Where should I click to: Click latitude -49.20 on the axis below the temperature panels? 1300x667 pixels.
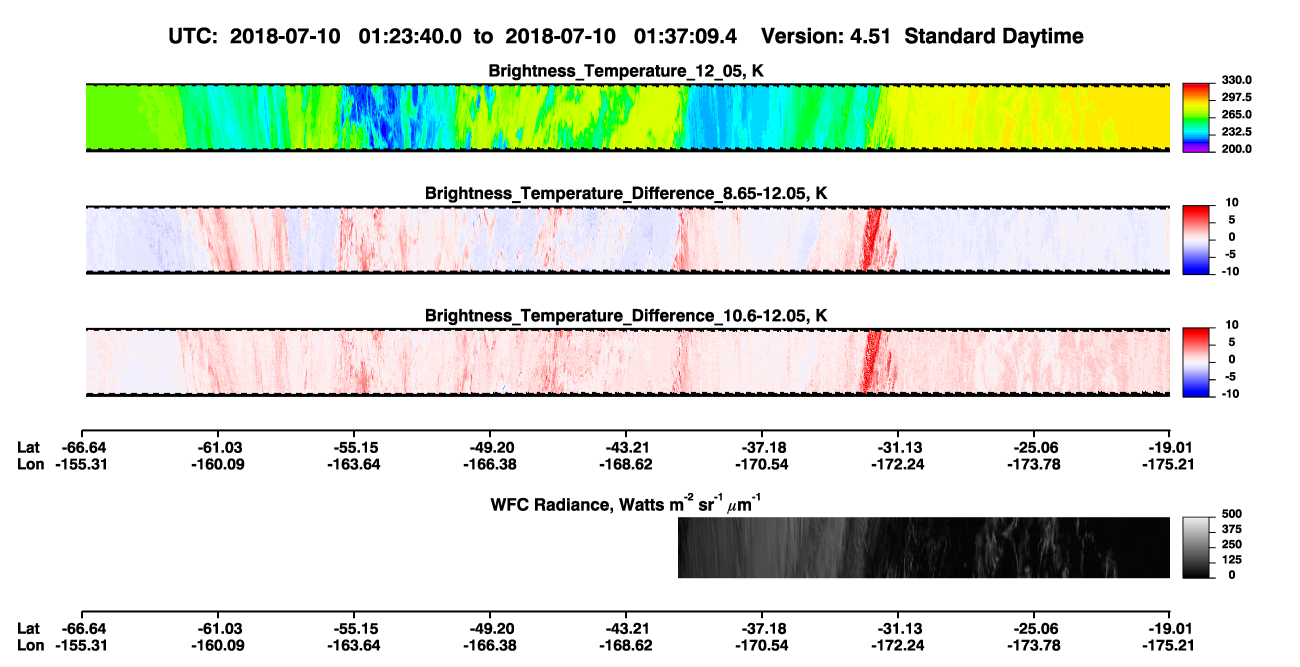490,447
